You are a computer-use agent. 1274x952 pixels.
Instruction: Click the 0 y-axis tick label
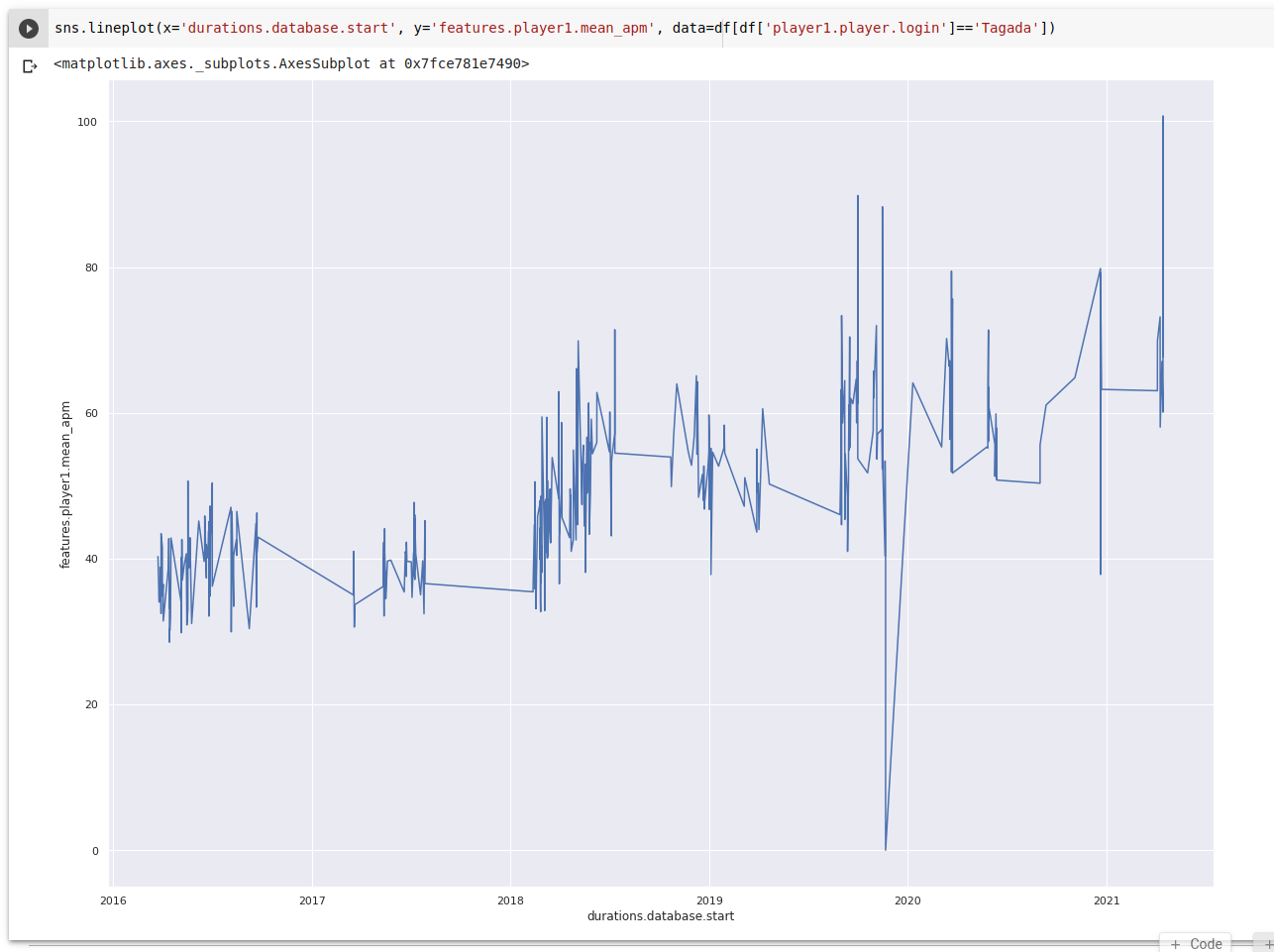coord(95,851)
